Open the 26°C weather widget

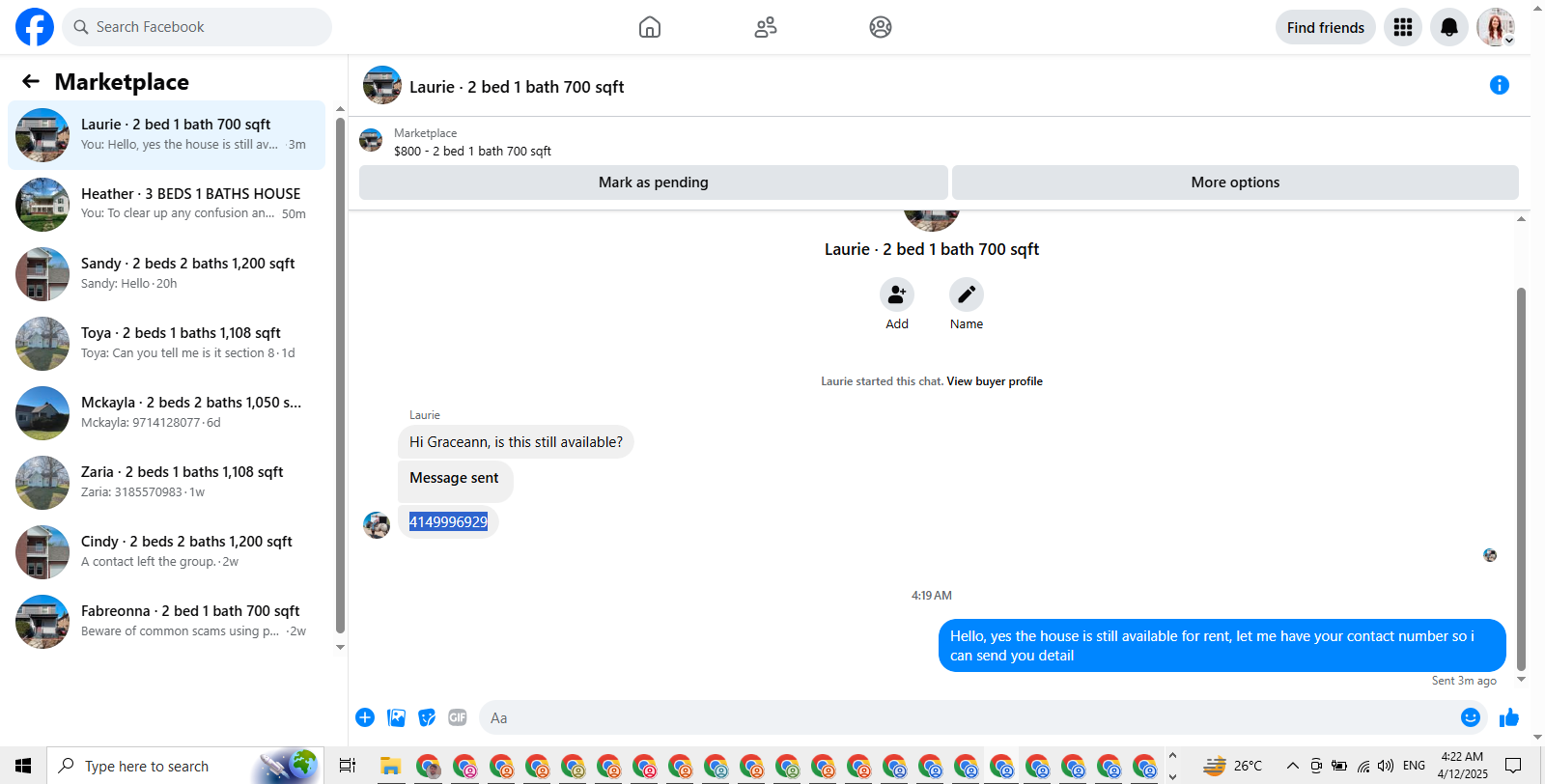[1232, 766]
